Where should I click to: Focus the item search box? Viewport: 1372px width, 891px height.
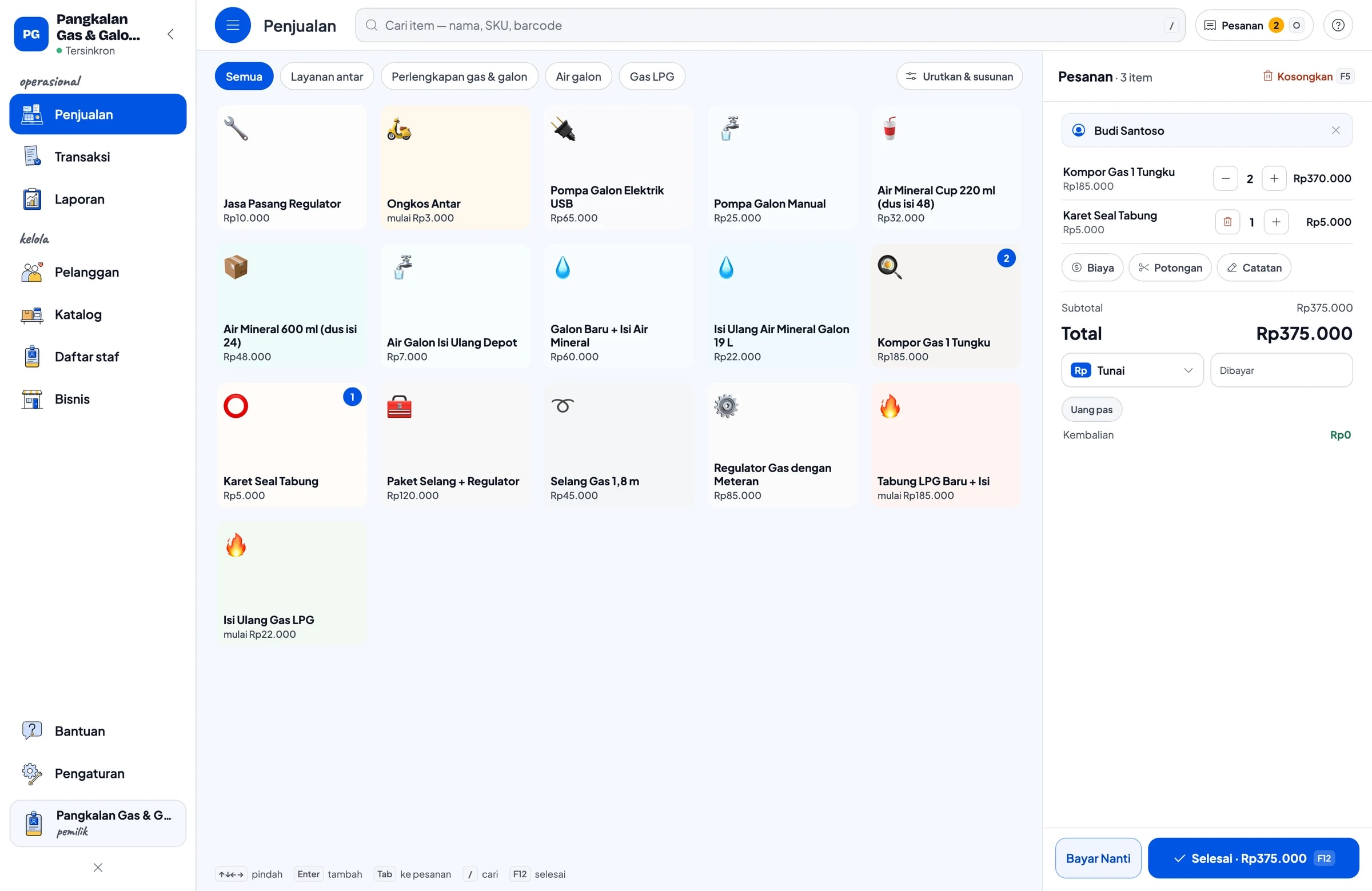tap(769, 25)
